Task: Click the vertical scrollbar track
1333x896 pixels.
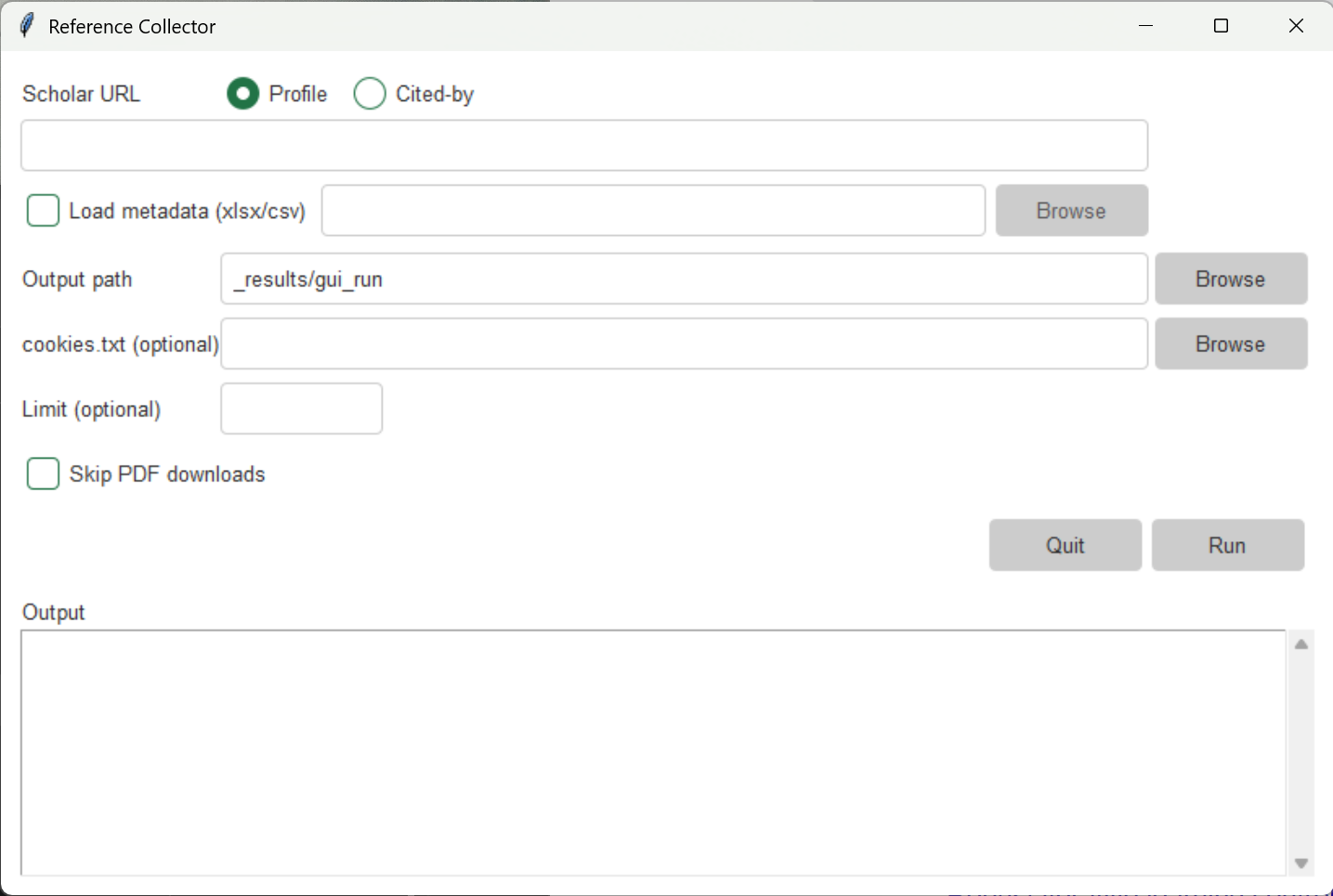Action: pos(1302,752)
